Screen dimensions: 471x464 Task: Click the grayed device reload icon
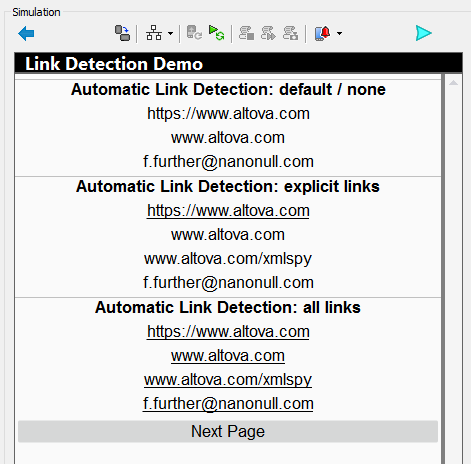(194, 33)
